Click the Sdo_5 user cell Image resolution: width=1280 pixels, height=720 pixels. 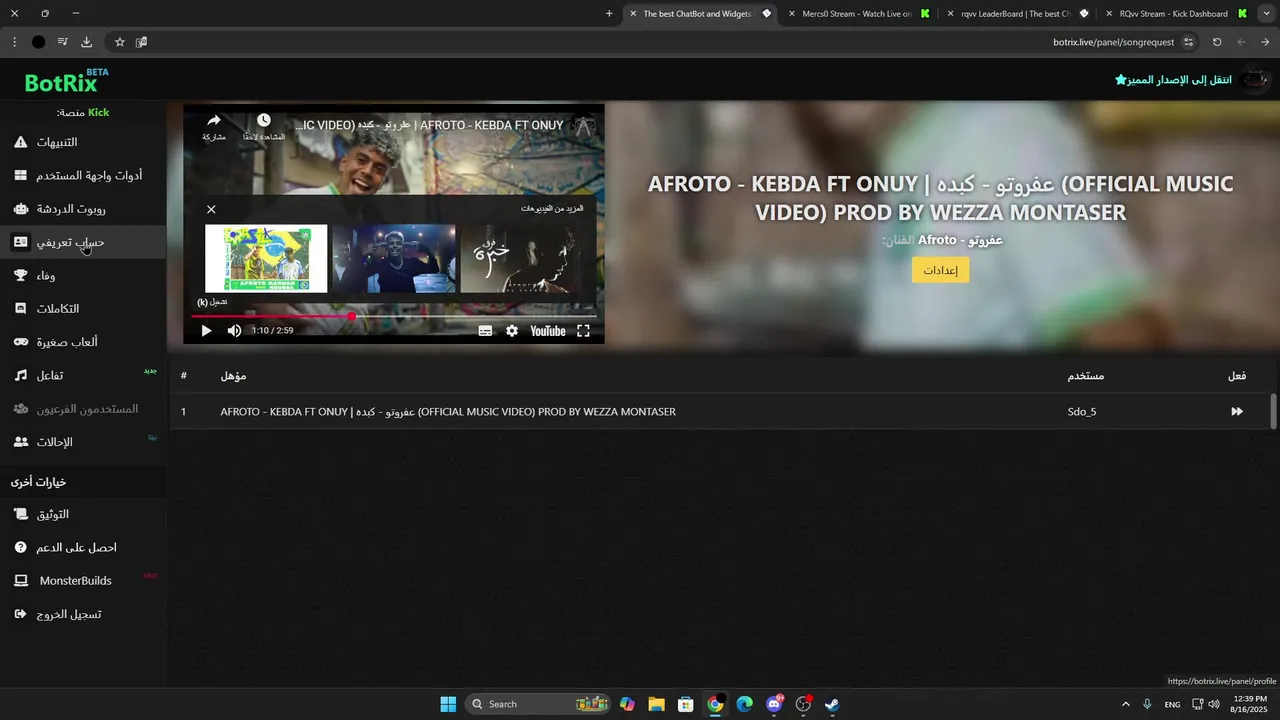(1082, 411)
